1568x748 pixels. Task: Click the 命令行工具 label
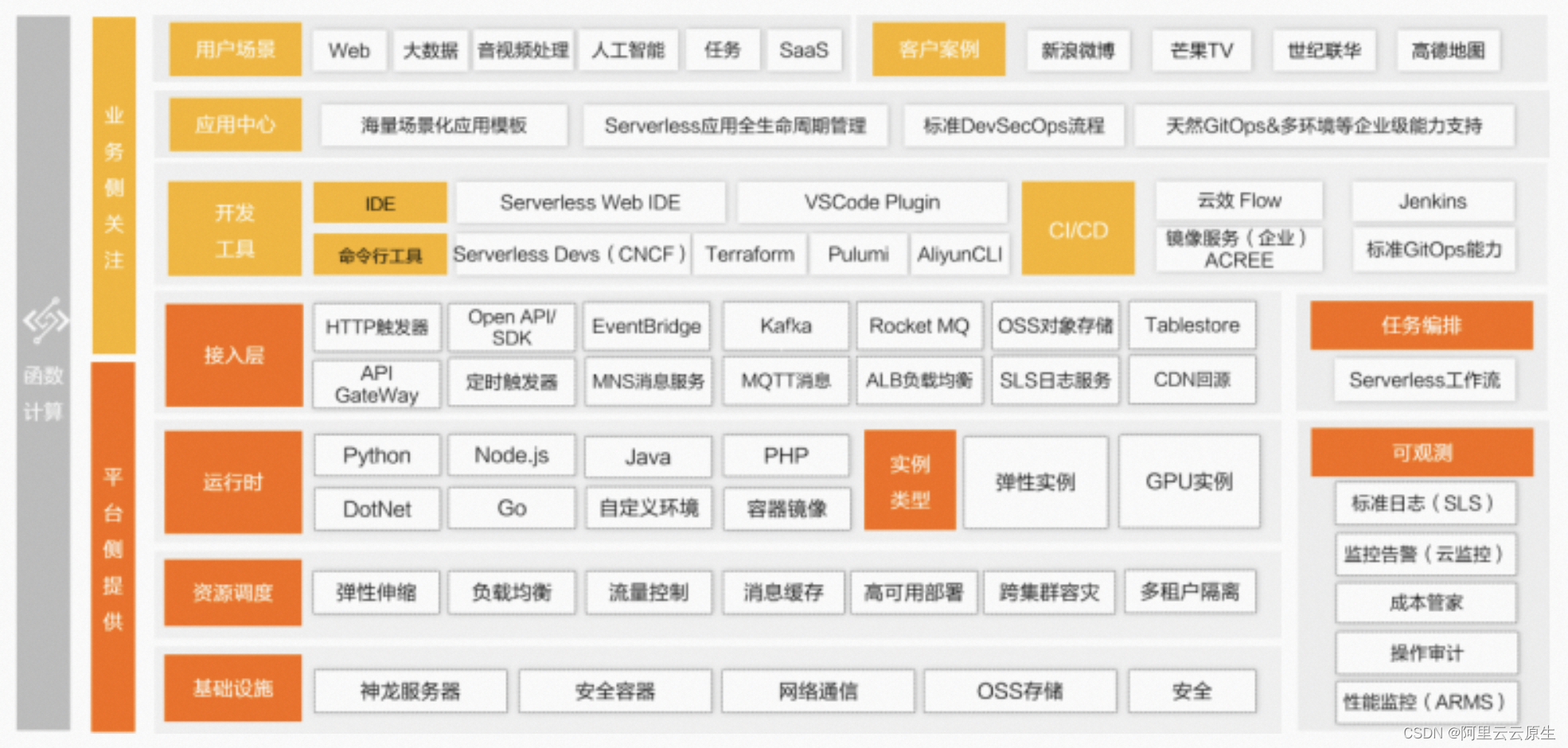click(380, 255)
